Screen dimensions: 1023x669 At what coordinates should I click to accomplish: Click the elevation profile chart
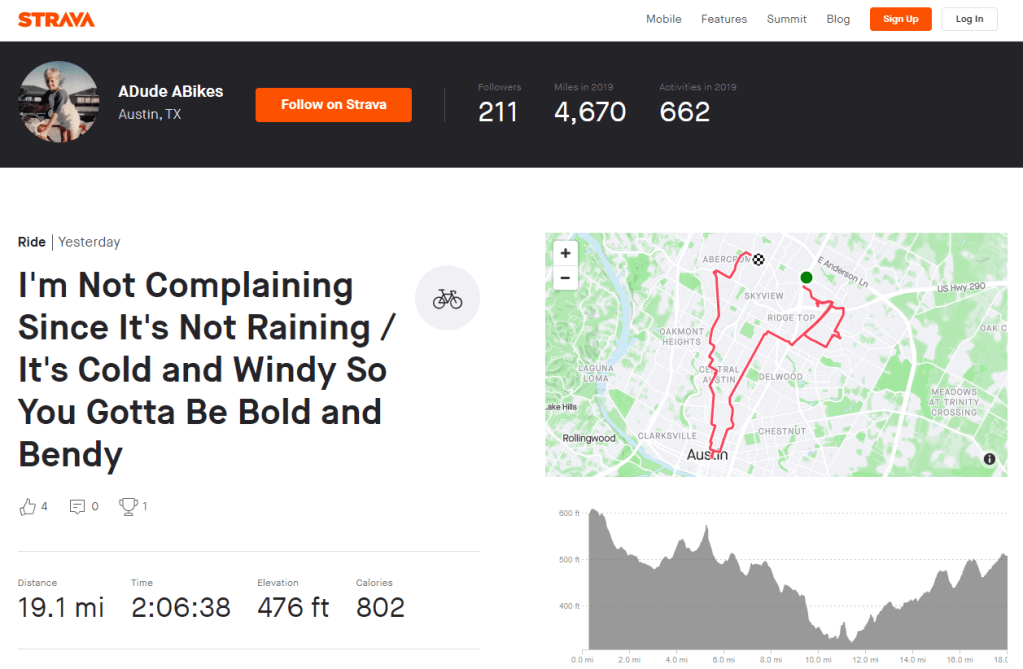(x=794, y=580)
